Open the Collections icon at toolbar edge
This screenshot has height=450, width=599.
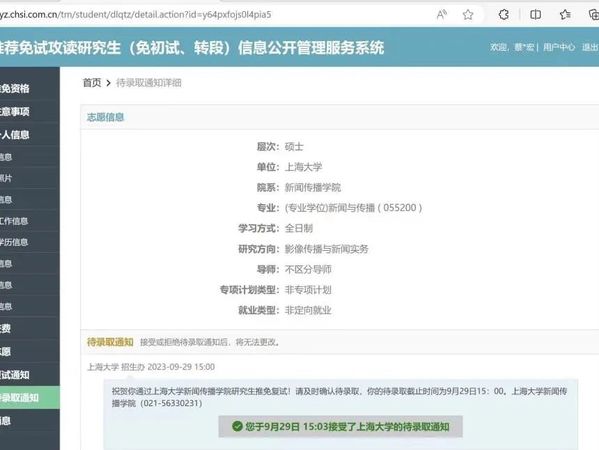pos(594,15)
